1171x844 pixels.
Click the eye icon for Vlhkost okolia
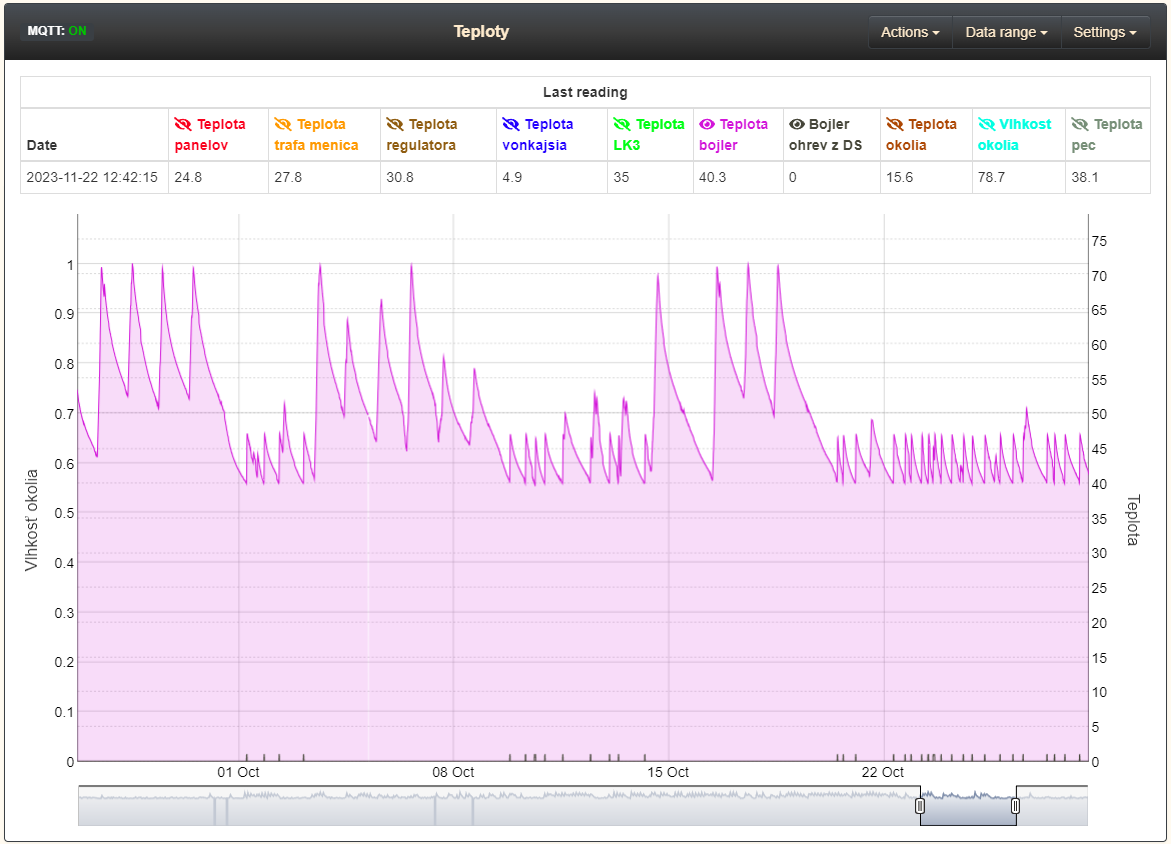click(x=986, y=125)
